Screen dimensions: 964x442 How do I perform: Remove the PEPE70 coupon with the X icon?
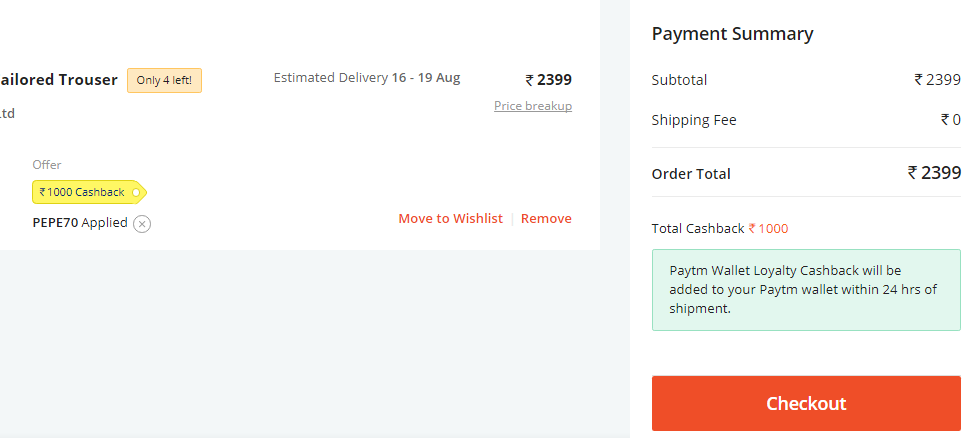pos(142,224)
